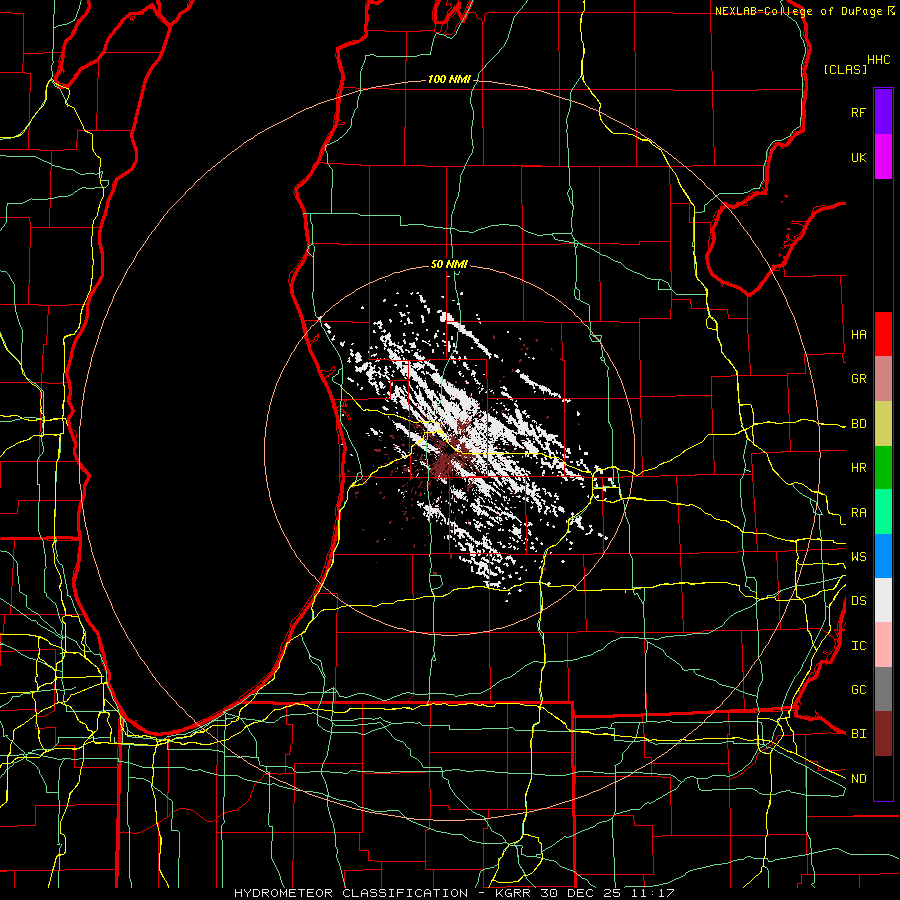The image size is (900, 900).
Task: Click the HA legend label
Action: [858, 334]
